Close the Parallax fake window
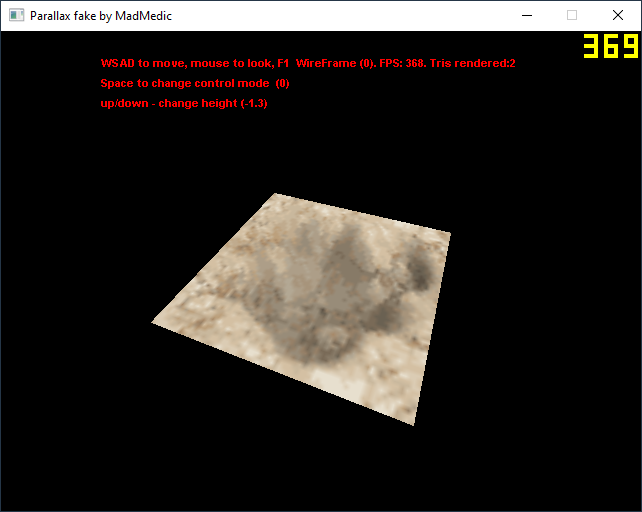Image resolution: width=642 pixels, height=512 pixels. (618, 16)
